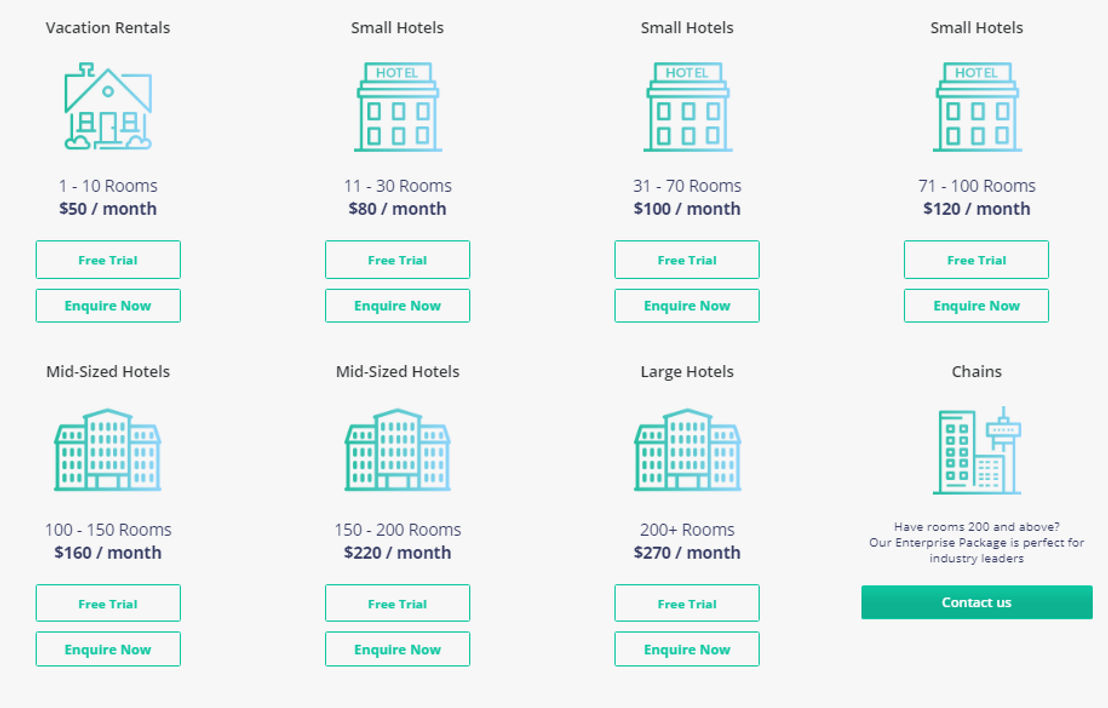1108x708 pixels.
Task: Select the Chains heading
Action: 977,372
